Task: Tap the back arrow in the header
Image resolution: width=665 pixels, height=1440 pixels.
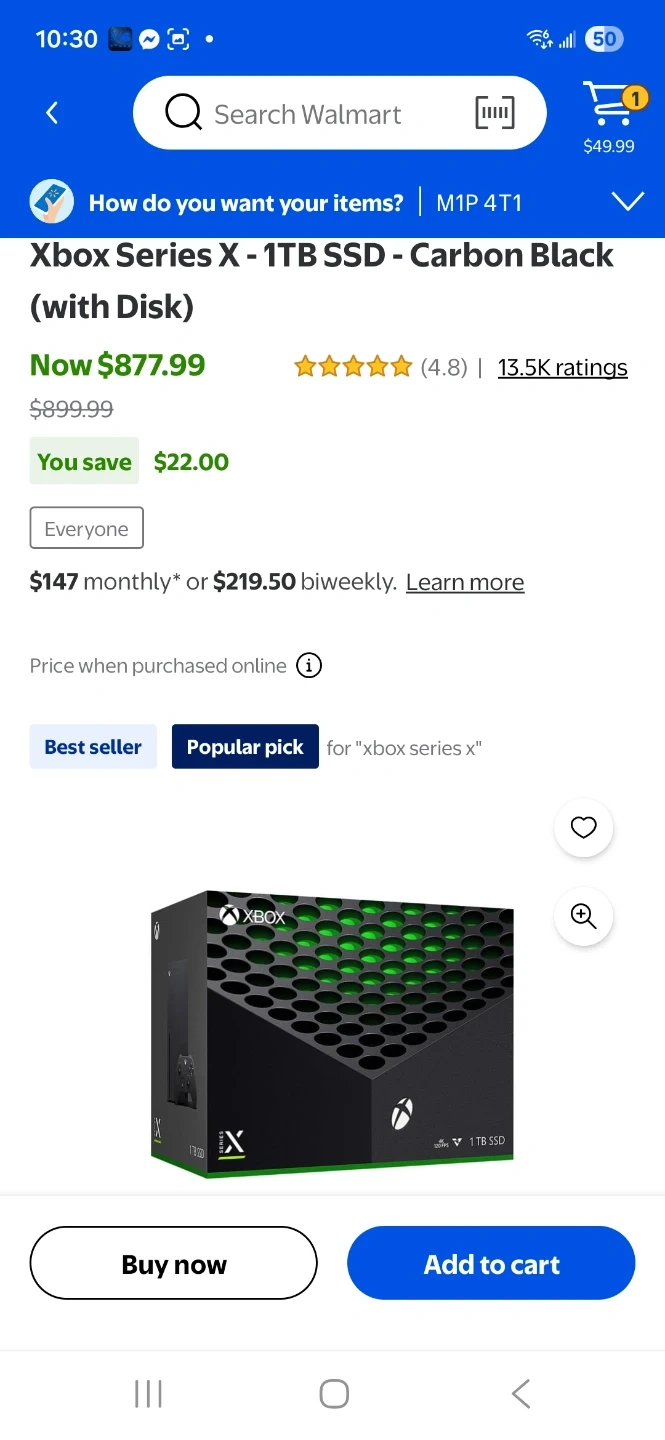Action: pos(52,113)
